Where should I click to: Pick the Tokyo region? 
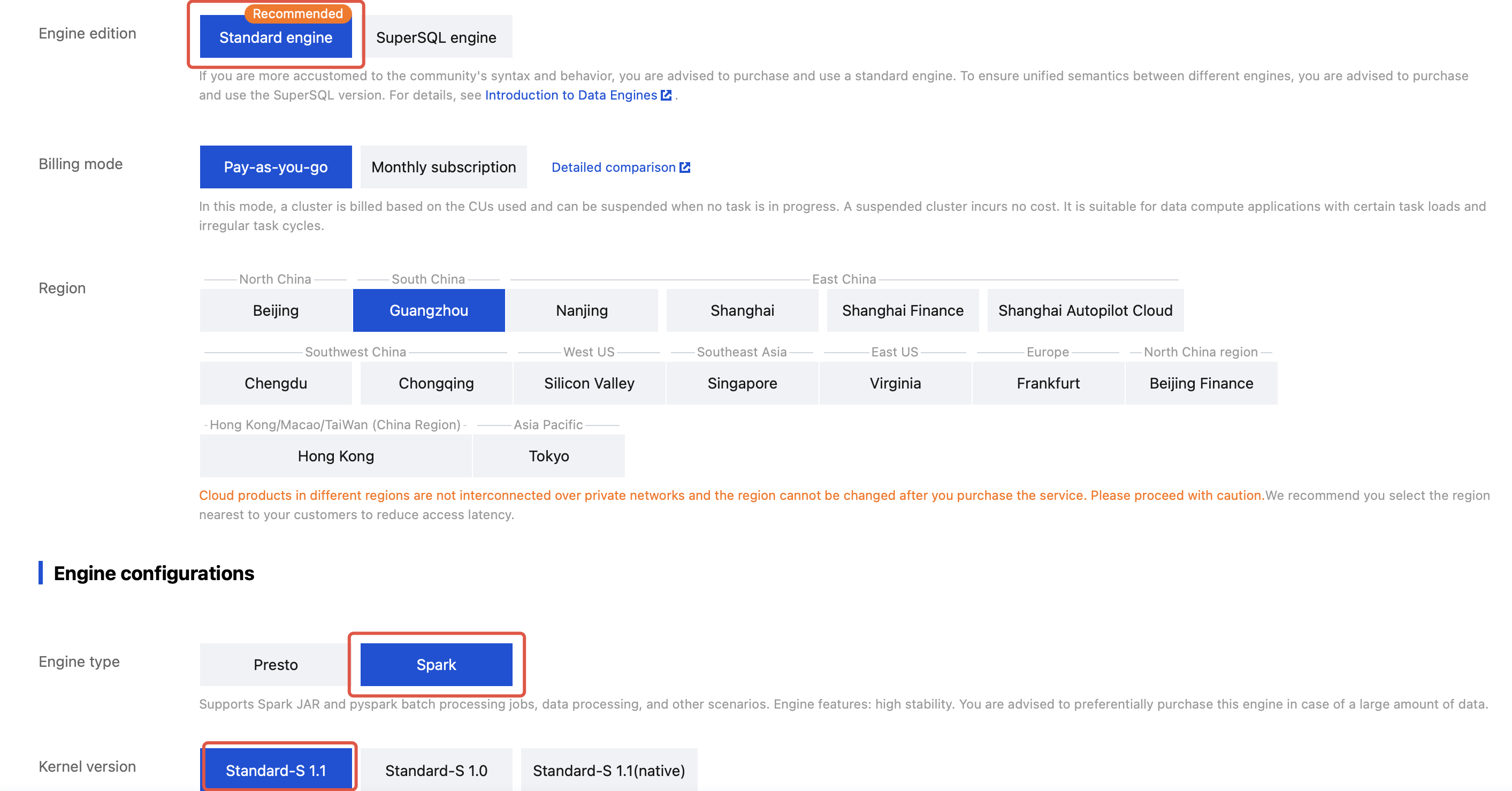548,455
